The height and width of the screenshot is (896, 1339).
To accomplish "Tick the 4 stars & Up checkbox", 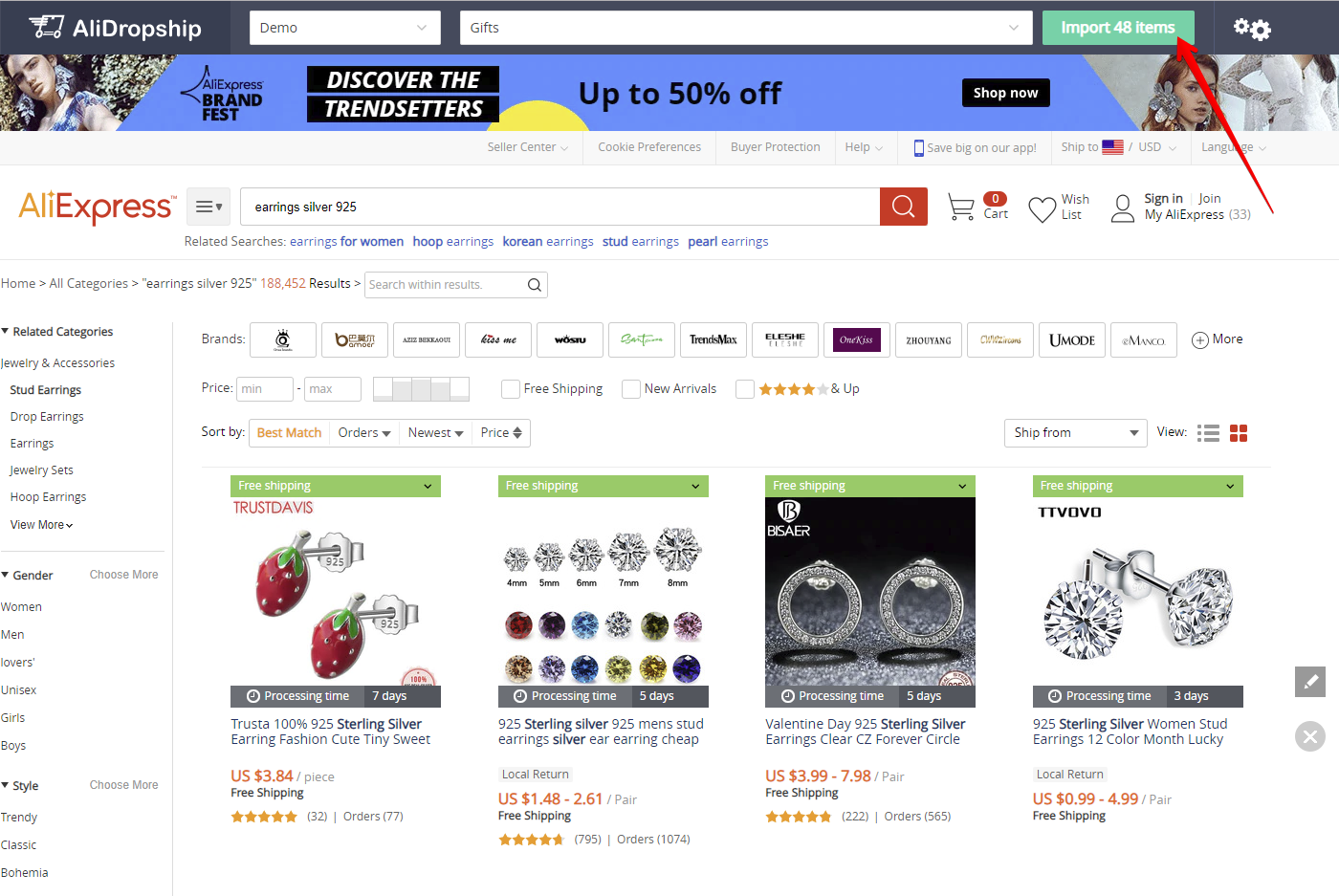I will click(x=745, y=389).
